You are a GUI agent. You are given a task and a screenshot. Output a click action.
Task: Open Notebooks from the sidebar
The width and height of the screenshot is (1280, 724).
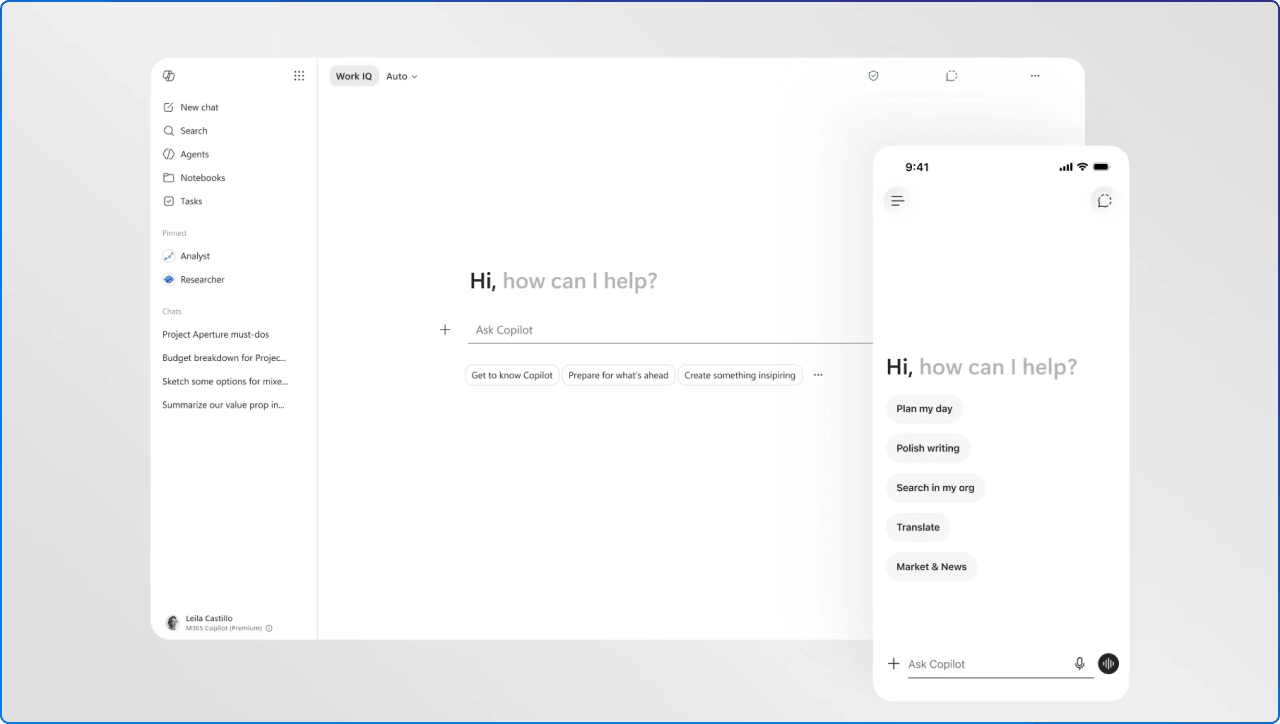pyautogui.click(x=194, y=178)
